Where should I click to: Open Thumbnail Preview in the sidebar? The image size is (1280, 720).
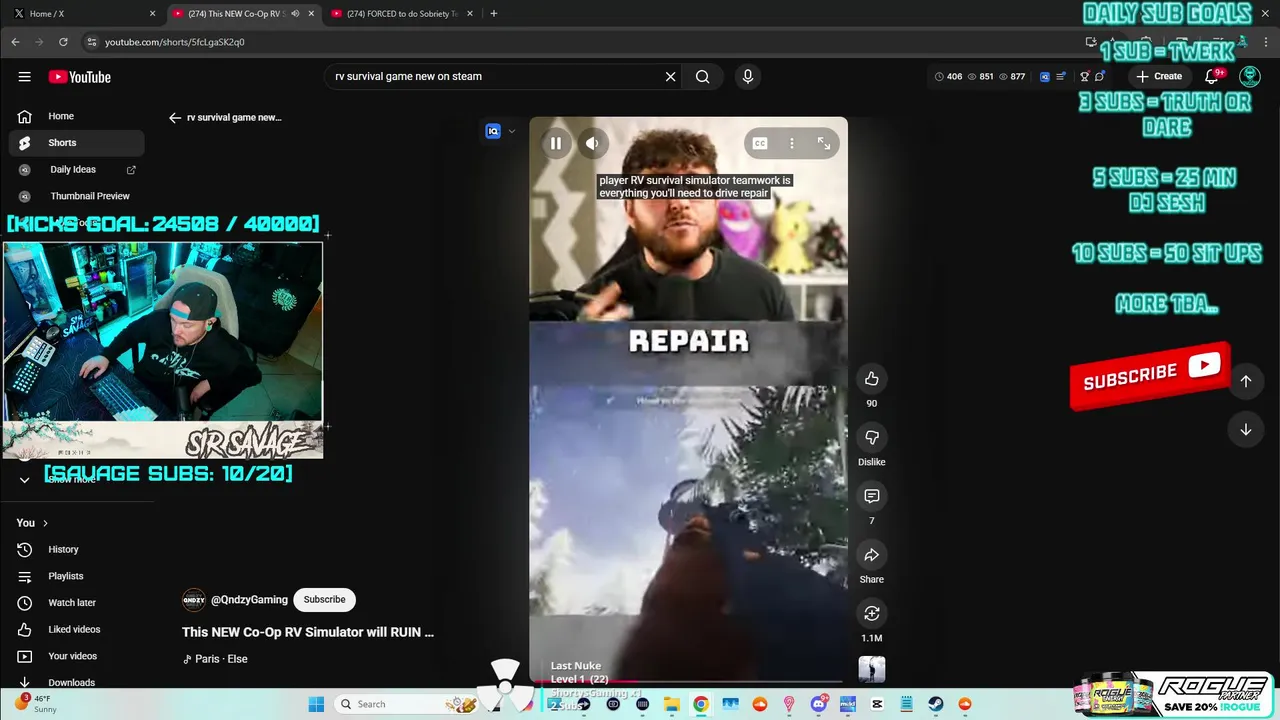coord(76,196)
